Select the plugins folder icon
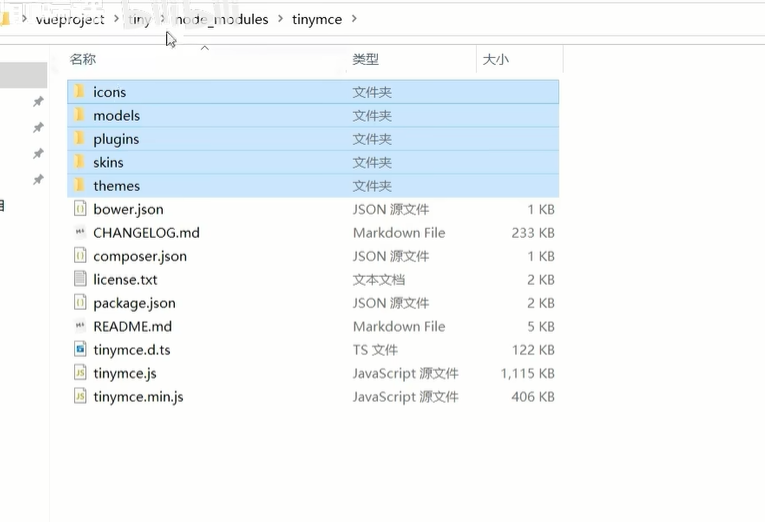 (80, 139)
